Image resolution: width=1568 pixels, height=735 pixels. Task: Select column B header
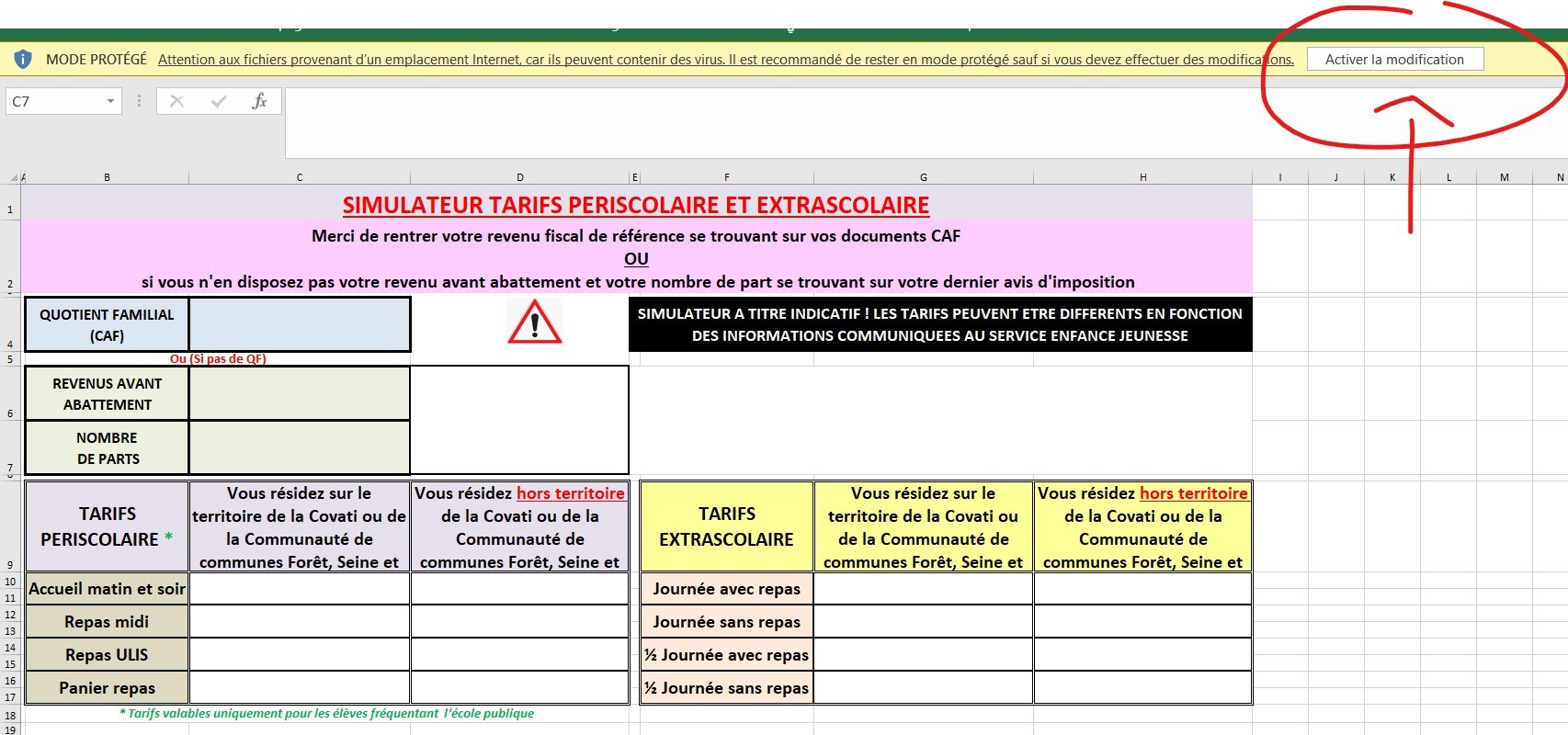click(x=107, y=177)
